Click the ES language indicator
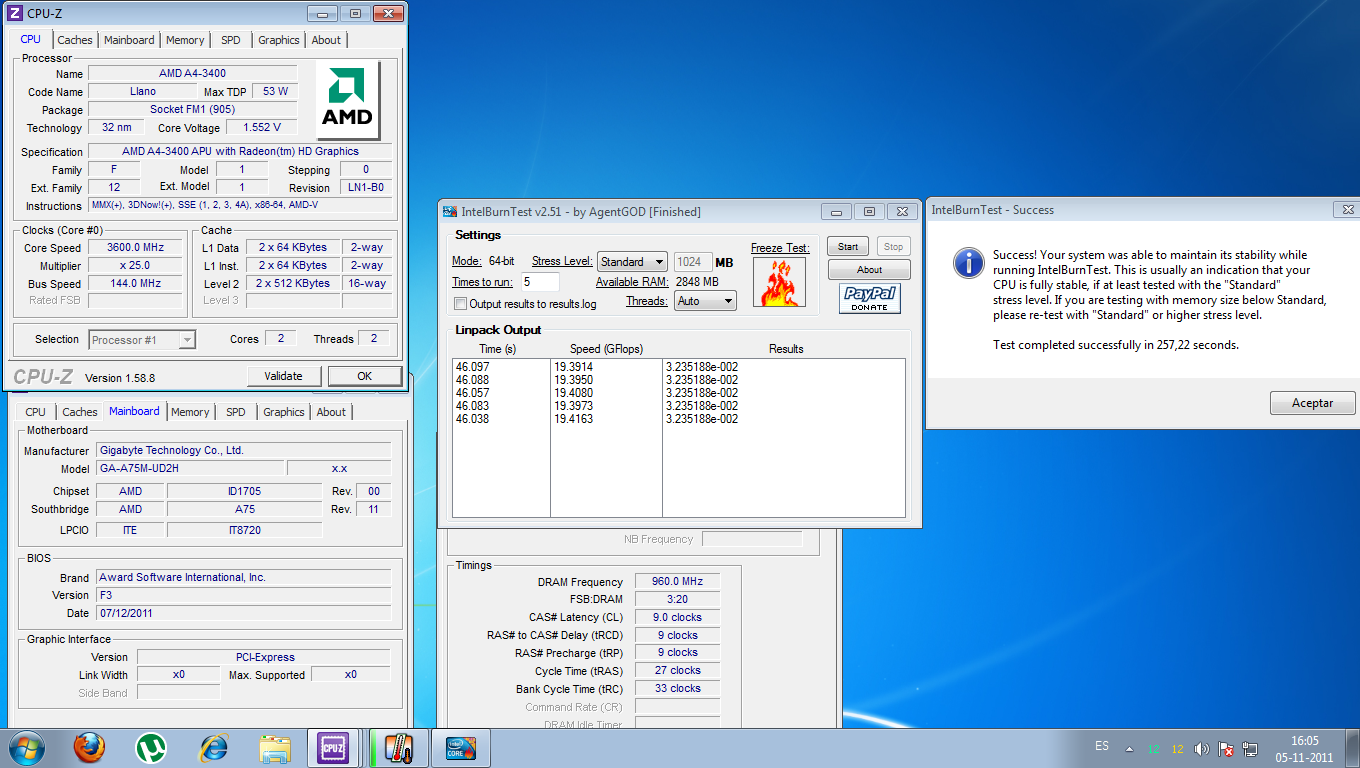 tap(1102, 746)
